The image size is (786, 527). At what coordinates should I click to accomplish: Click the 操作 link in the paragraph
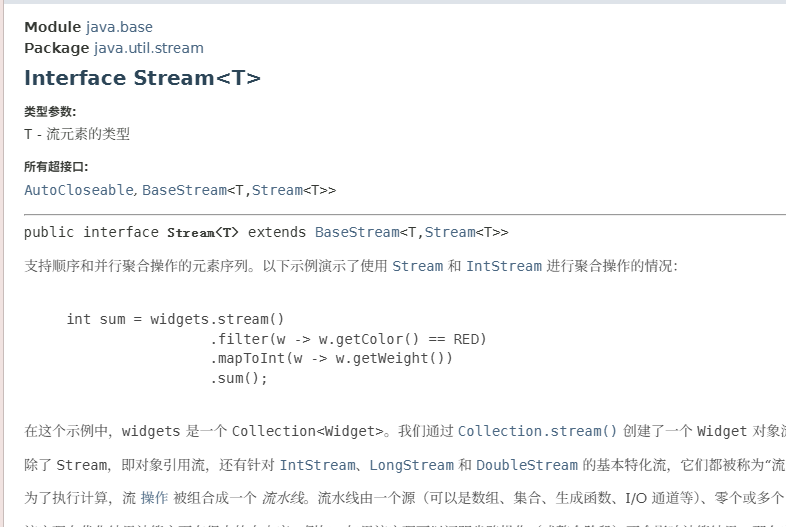pos(154,497)
